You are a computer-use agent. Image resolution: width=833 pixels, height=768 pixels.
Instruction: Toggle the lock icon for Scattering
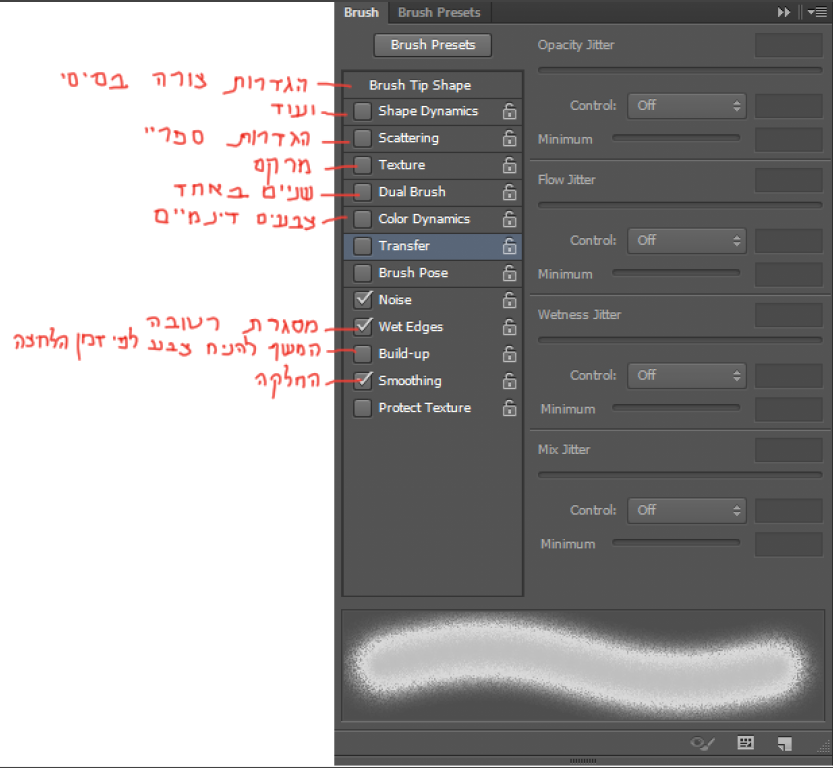point(509,138)
